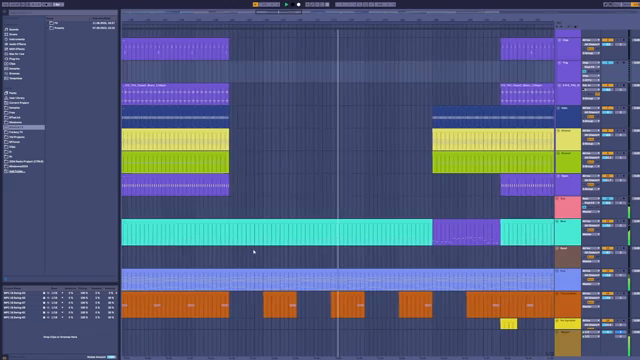Click the Add Folder link
Screen dimensions: 640x360
click(17, 171)
